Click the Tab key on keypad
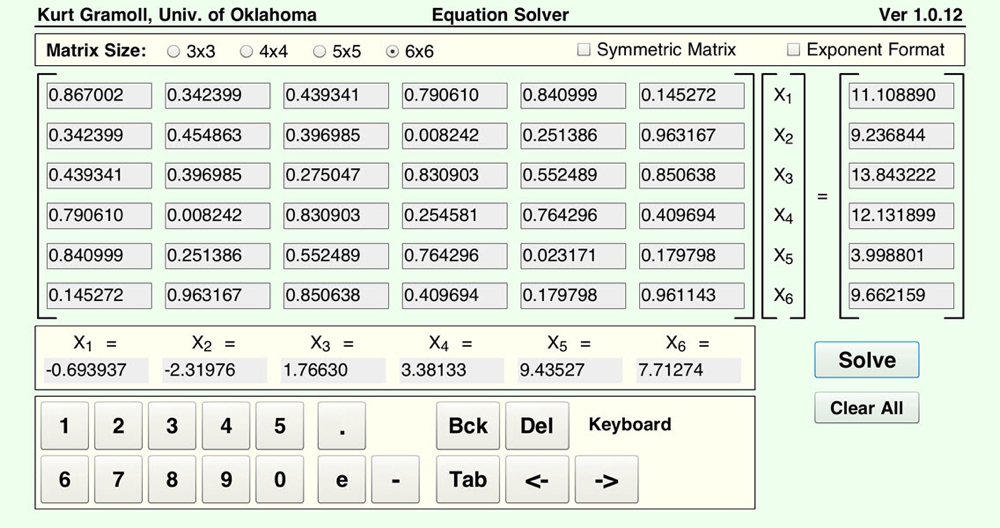This screenshot has width=1000, height=528. tap(468, 479)
